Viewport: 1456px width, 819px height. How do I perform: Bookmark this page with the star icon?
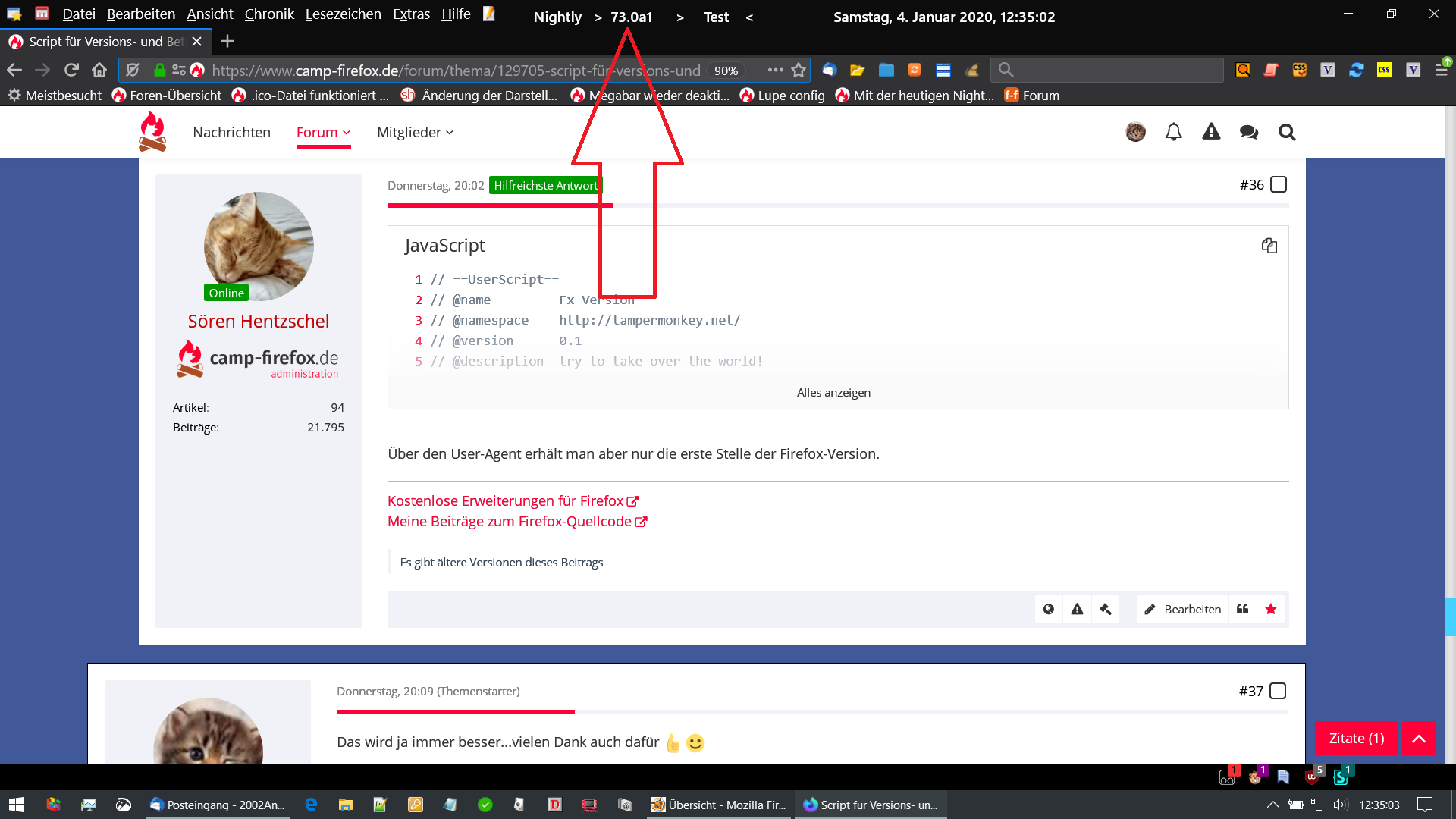click(799, 71)
